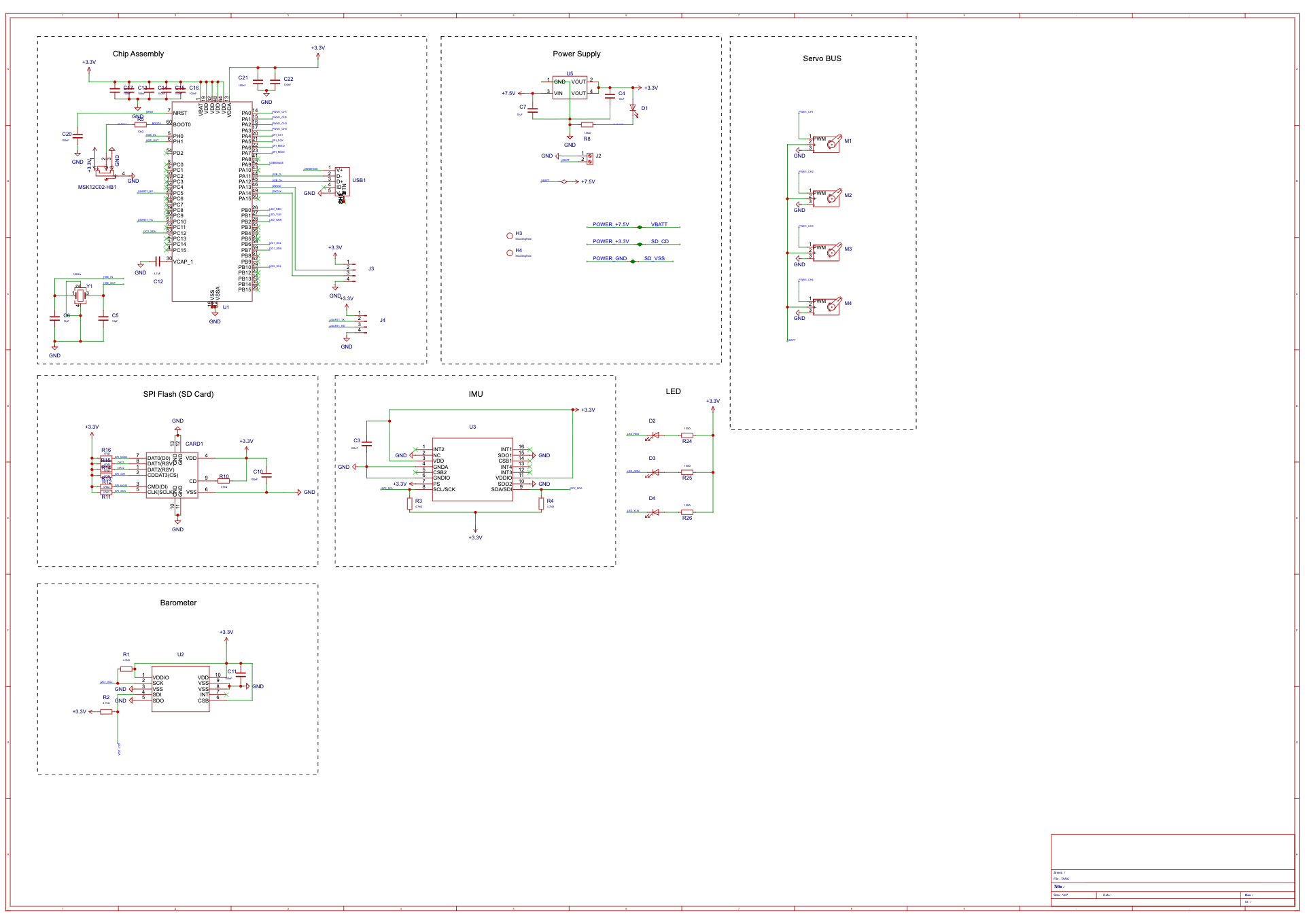Image resolution: width=1305 pixels, height=924 pixels.
Task: Select servo motor M3 symbol
Action: coord(828,252)
